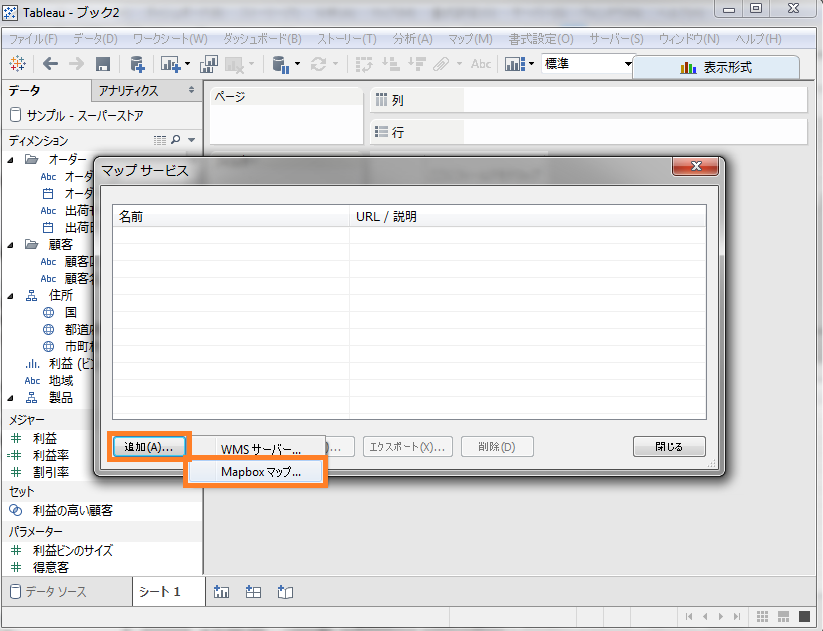Click the sort ascending toolbar icon
823x631 pixels.
click(x=391, y=64)
